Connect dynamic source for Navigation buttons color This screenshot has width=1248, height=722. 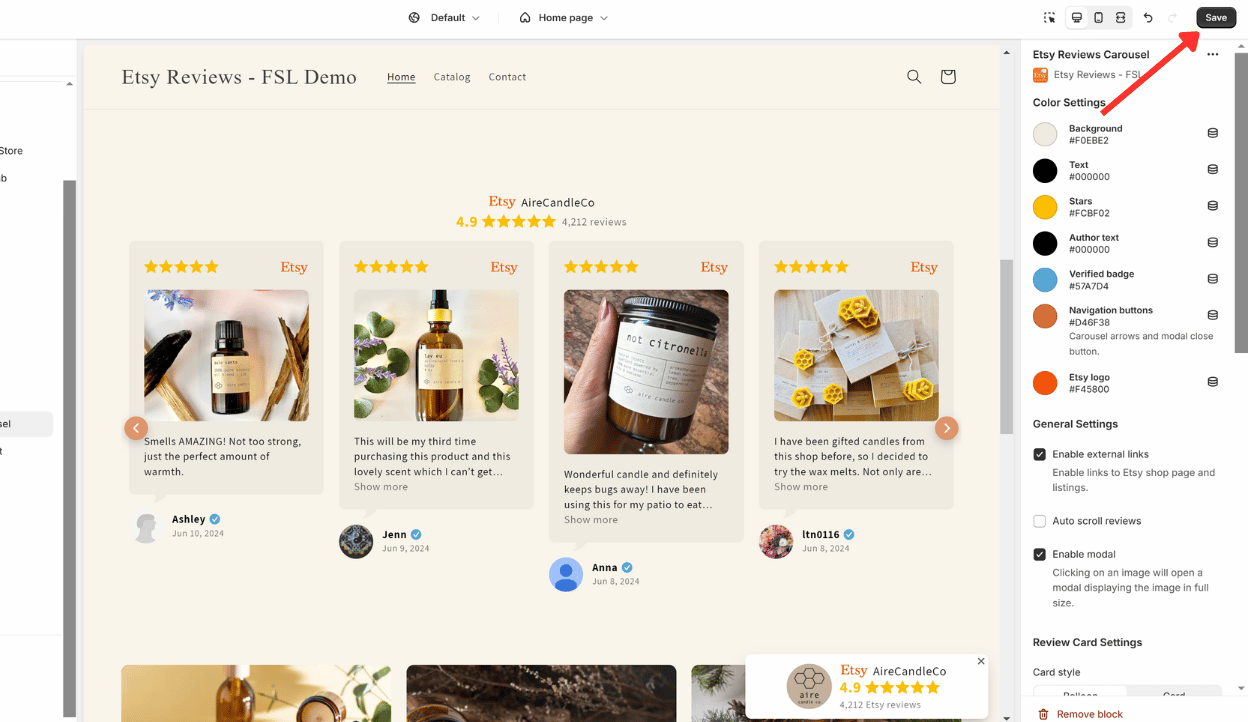coord(1213,315)
